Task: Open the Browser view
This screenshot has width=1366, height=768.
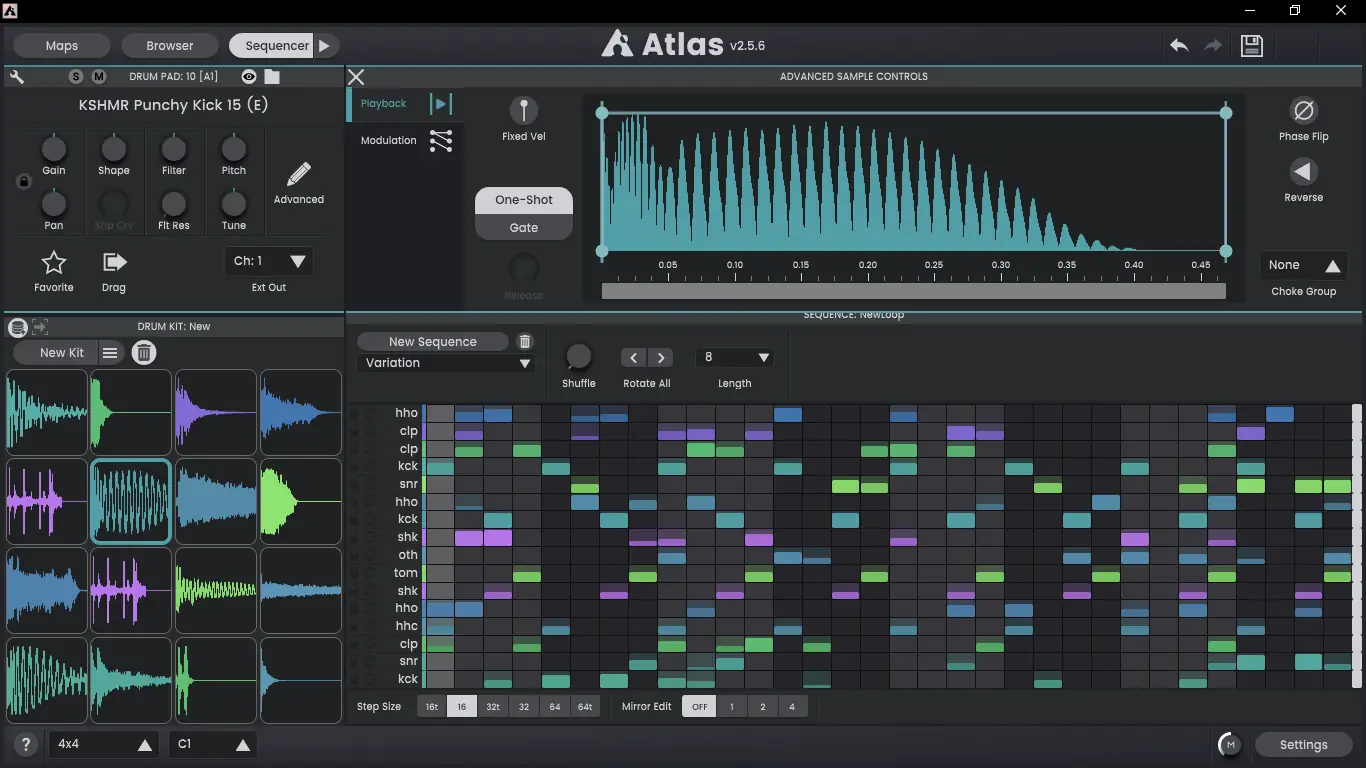Action: [170, 46]
